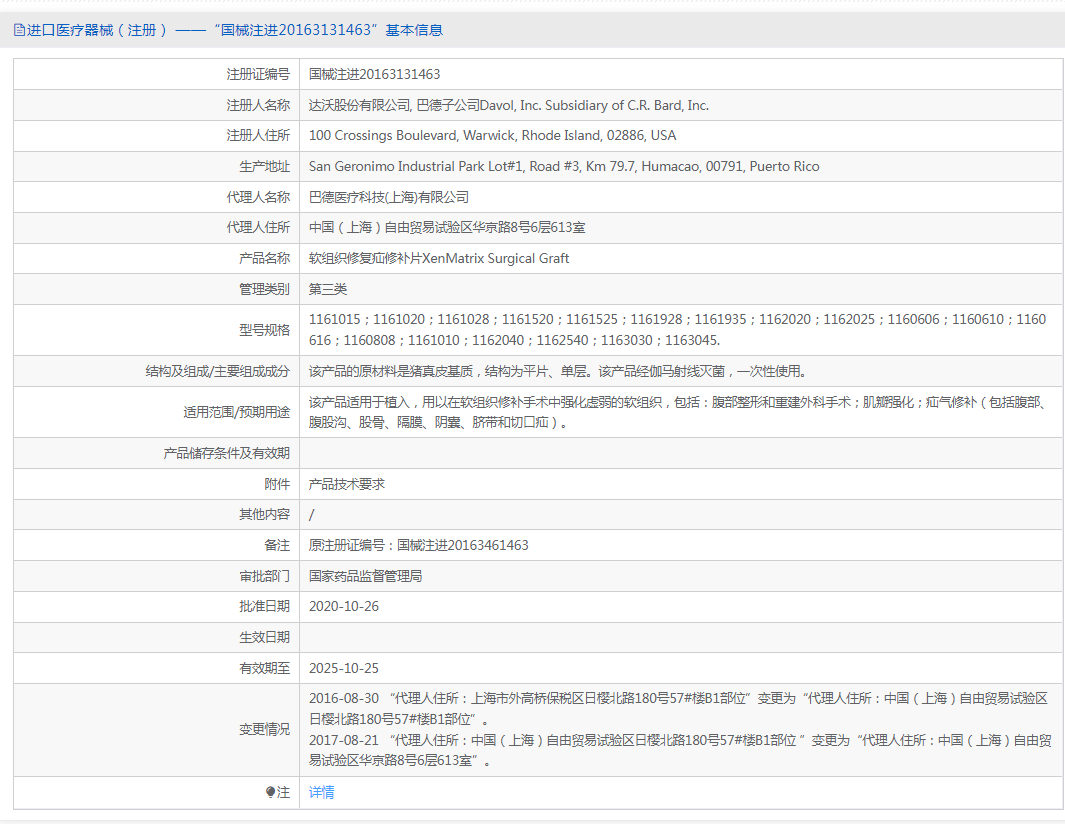This screenshot has height=824, width=1065.
Task: Click the 适用范围/预期用途 label
Action: pyautogui.click(x=236, y=412)
